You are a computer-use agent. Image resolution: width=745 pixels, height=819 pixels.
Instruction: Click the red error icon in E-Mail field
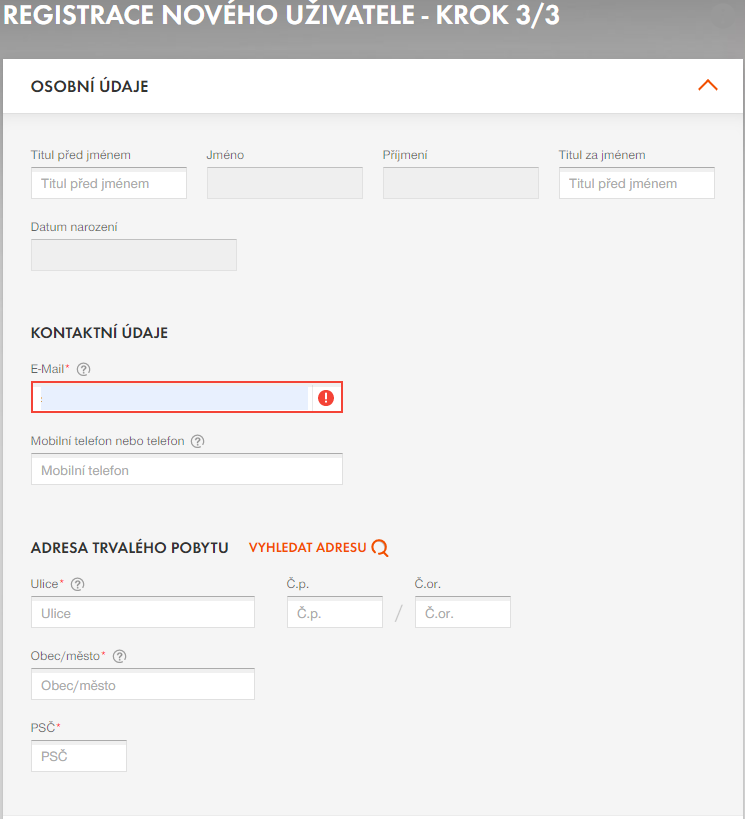coord(326,398)
